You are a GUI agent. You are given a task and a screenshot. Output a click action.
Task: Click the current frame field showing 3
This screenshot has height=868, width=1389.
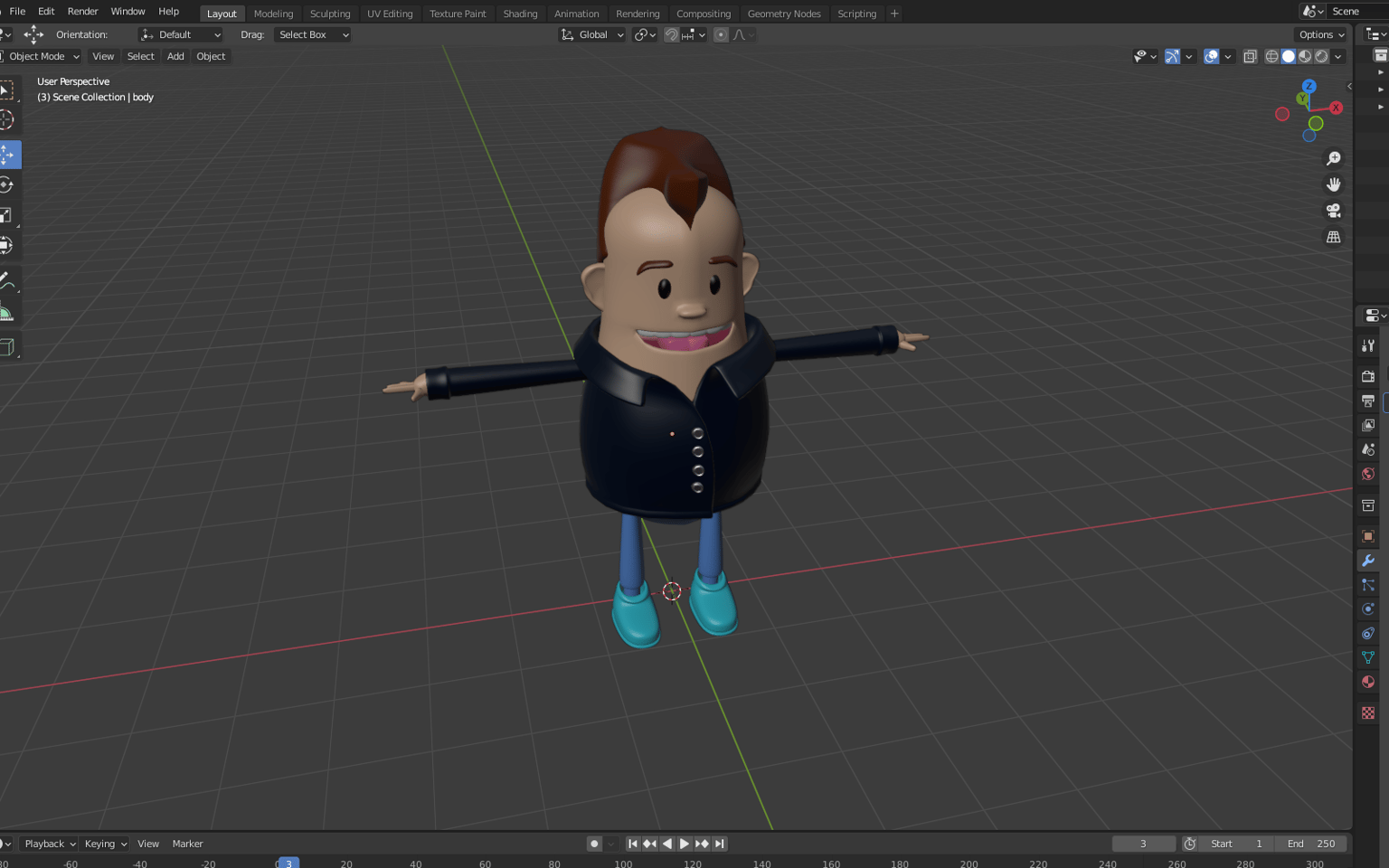coord(1143,844)
